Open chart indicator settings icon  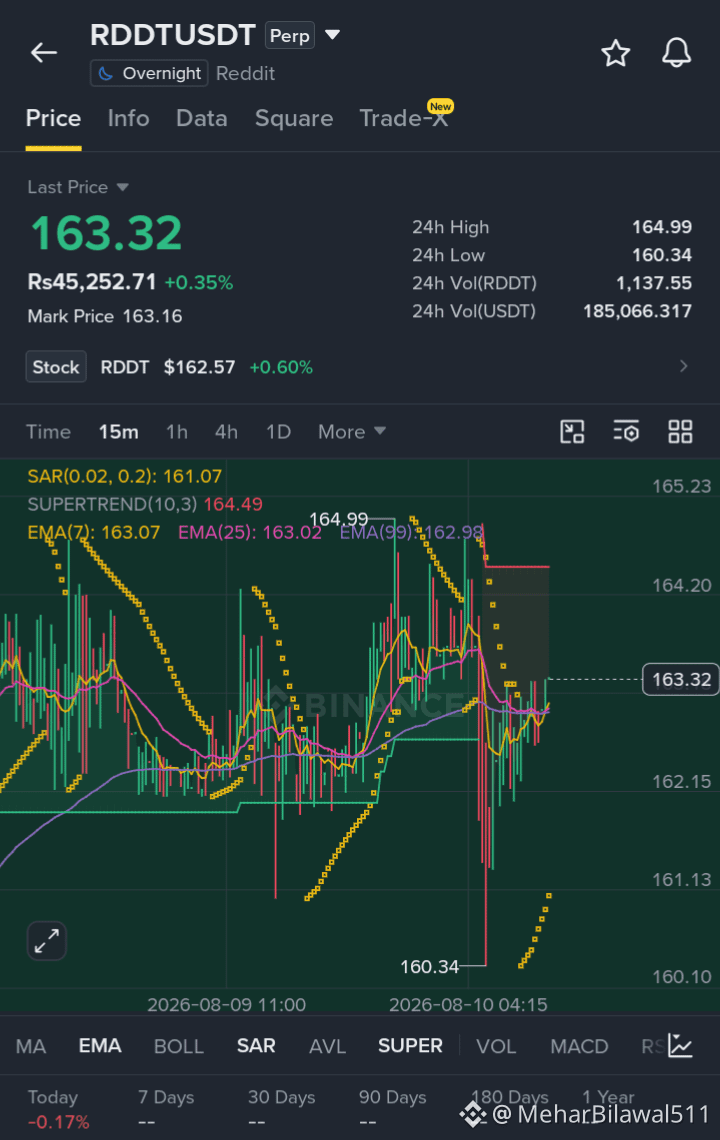626,432
